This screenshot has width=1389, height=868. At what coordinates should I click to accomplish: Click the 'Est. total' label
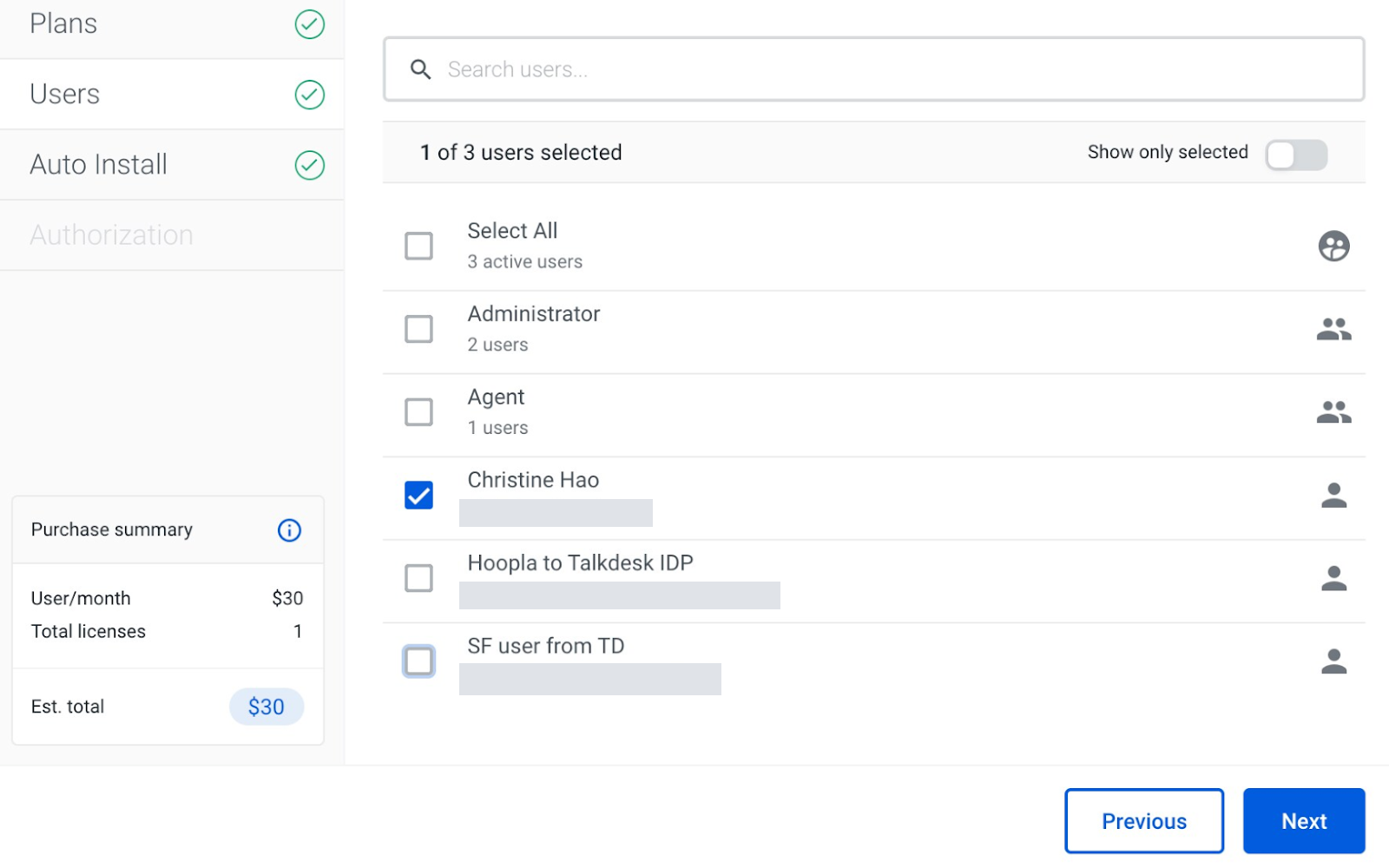pyautogui.click(x=68, y=707)
